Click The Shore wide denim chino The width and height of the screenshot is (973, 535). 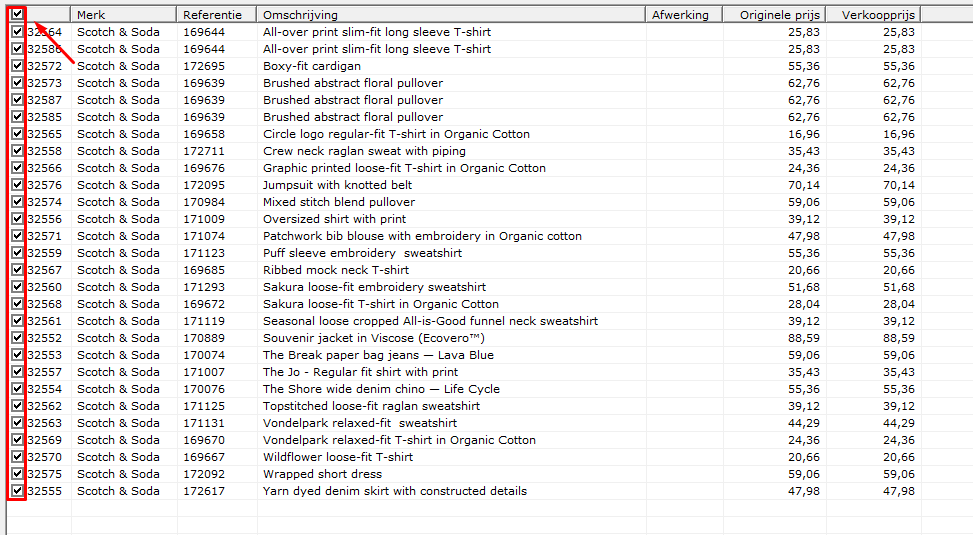pyautogui.click(x=381, y=389)
